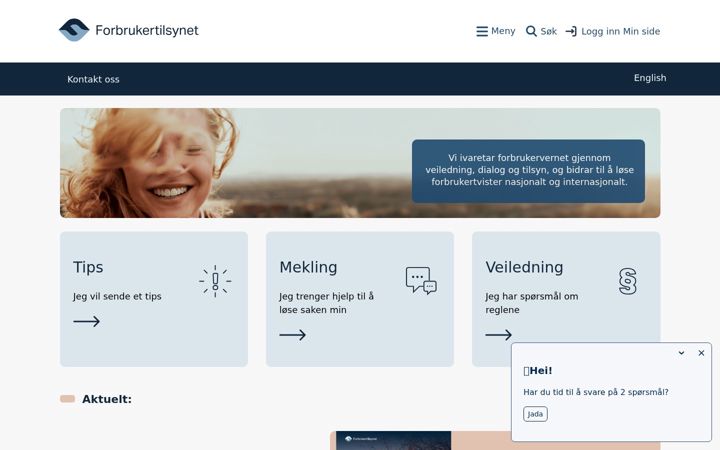
Task: Open the Tips card heading
Action: [88, 267]
